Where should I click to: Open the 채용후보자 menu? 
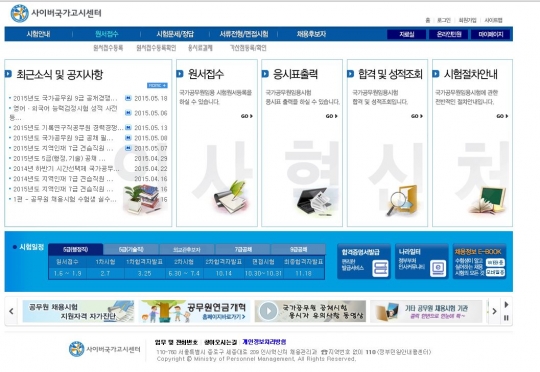coord(311,34)
